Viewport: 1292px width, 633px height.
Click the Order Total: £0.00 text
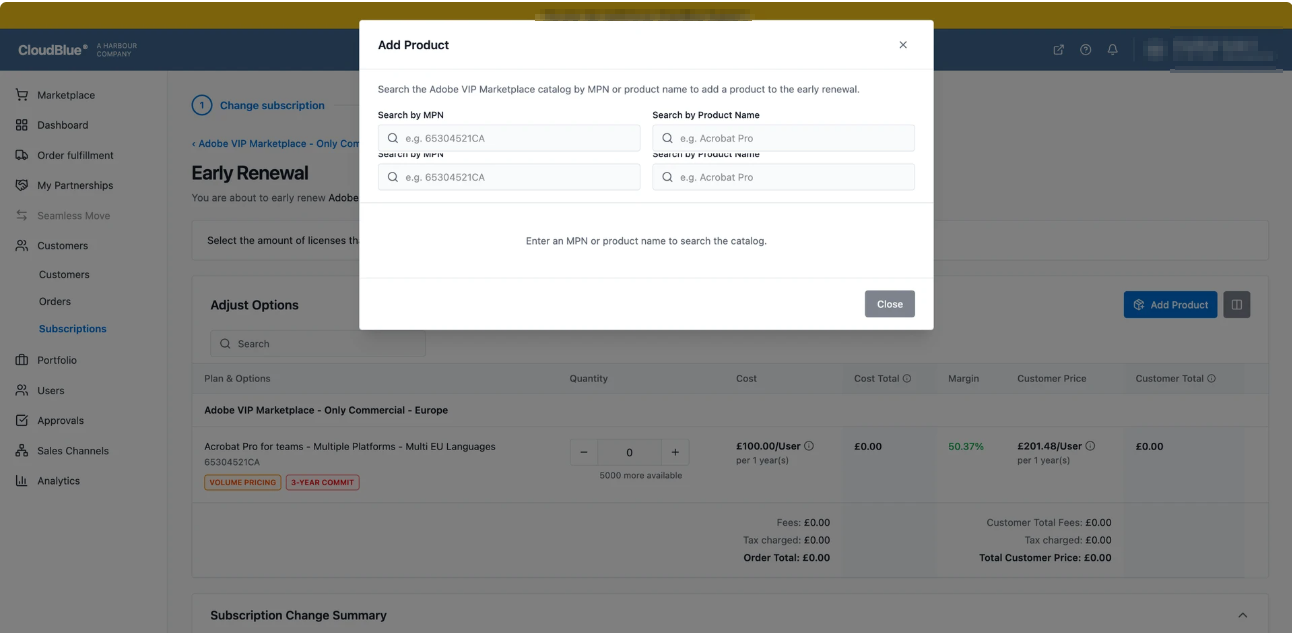pos(786,558)
